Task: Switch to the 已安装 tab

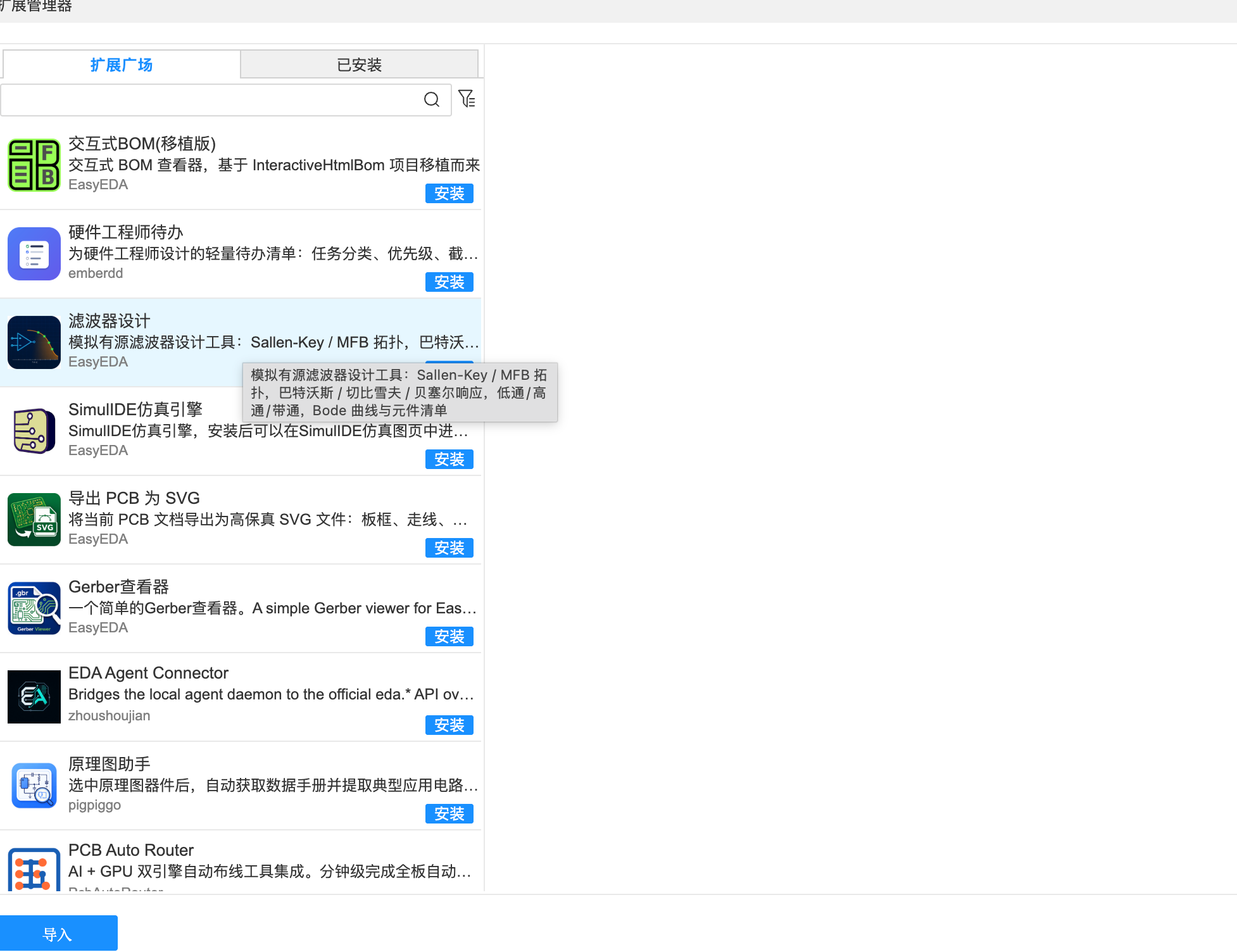Action: (359, 65)
